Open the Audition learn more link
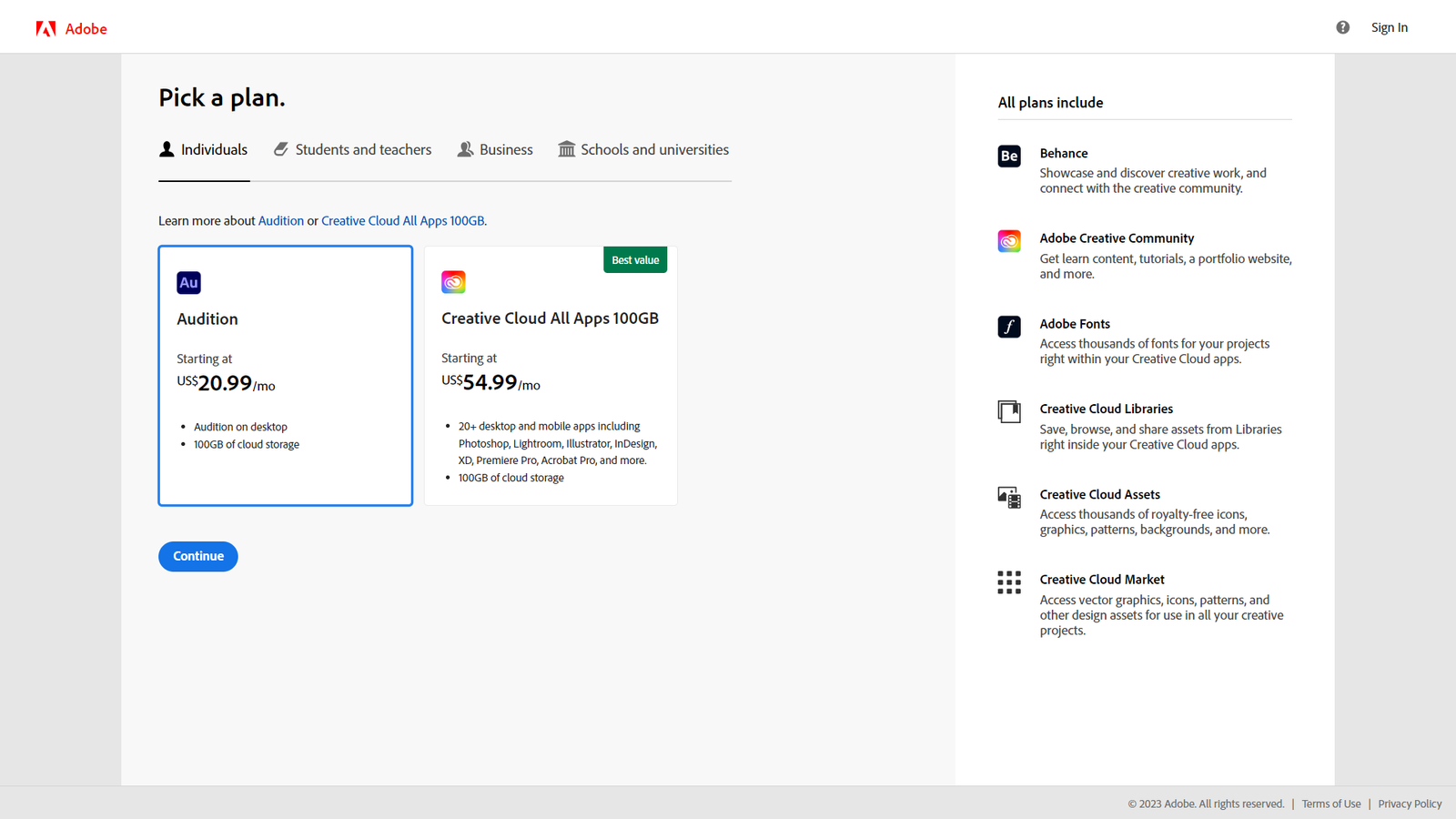 (281, 221)
